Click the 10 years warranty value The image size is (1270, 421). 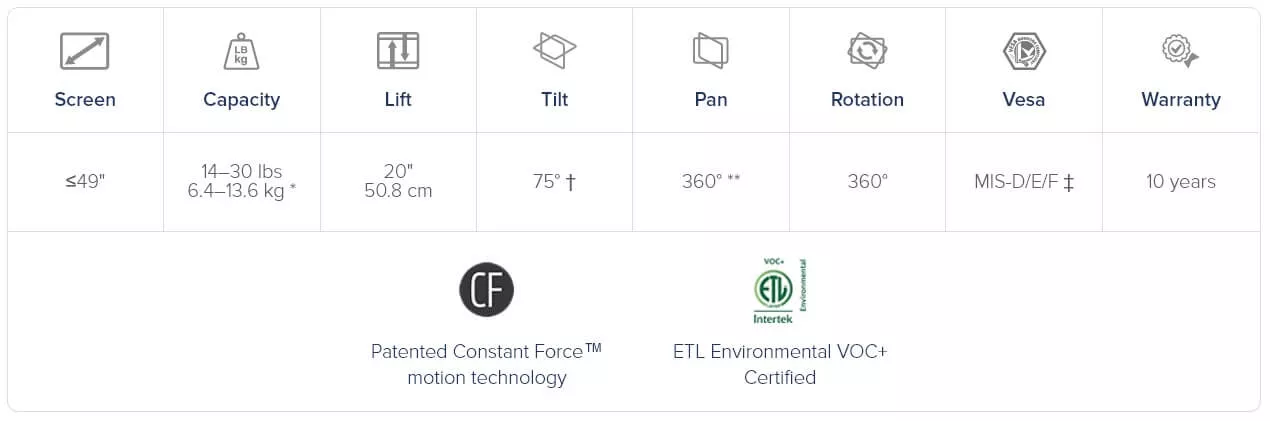point(1180,182)
